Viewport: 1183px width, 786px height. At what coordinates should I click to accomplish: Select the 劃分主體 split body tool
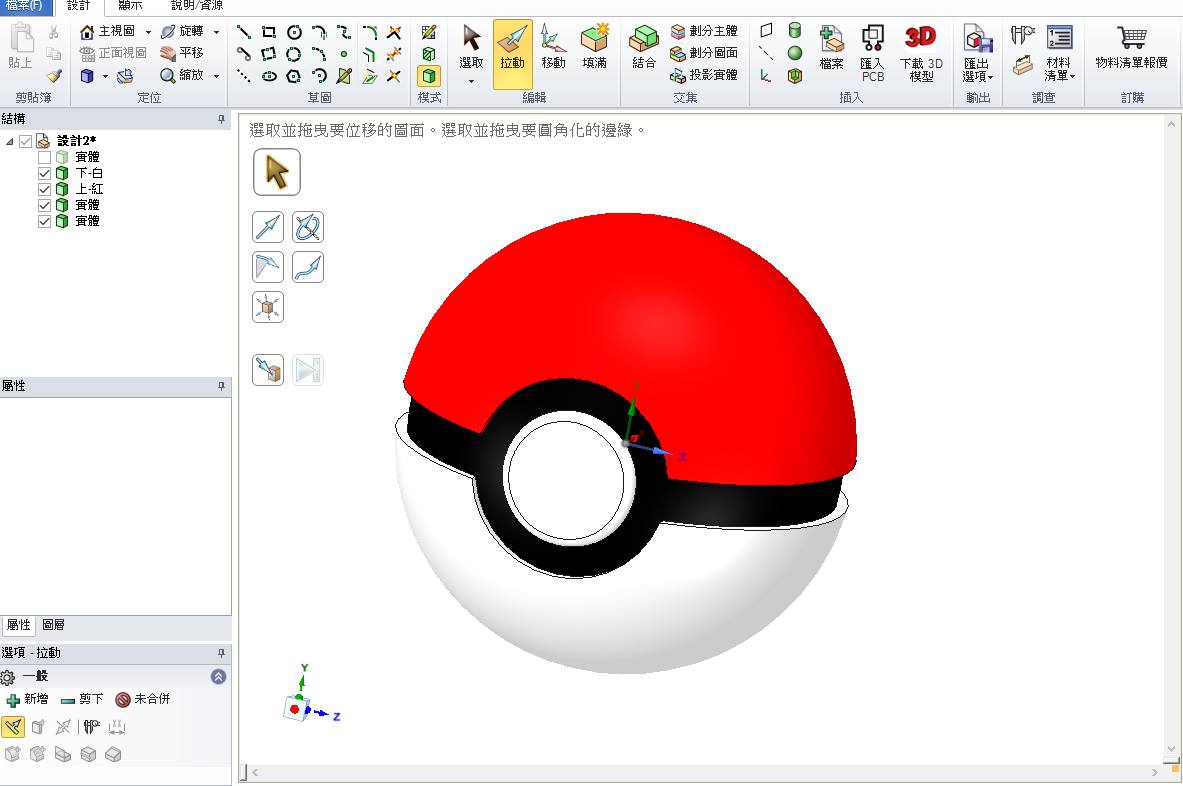(x=703, y=31)
